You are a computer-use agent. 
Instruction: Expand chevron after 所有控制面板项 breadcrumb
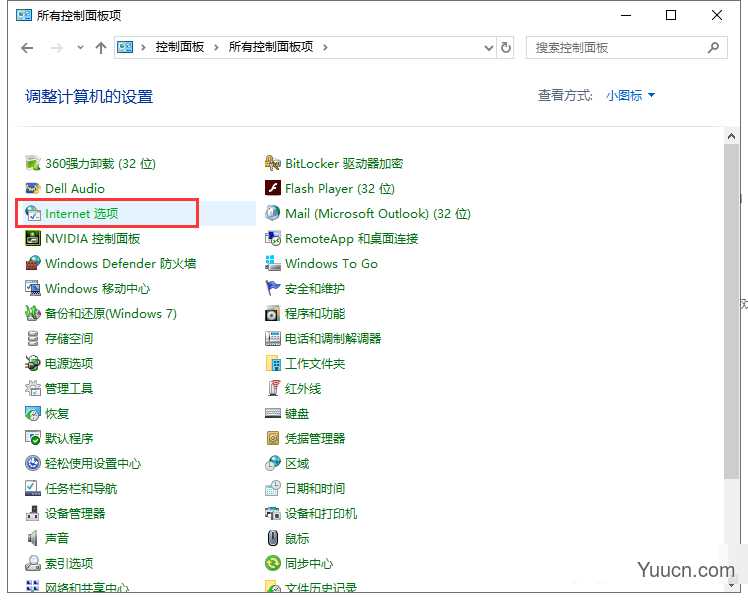325,47
